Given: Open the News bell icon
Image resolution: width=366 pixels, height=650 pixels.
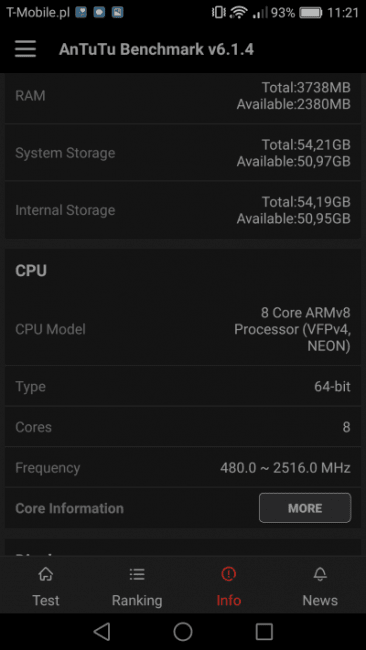Looking at the screenshot, I should pos(320,574).
